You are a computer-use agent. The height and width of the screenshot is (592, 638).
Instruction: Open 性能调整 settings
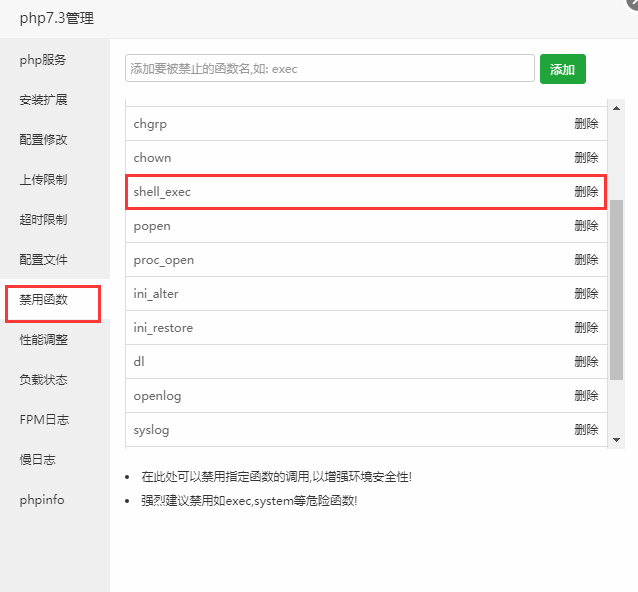43,340
